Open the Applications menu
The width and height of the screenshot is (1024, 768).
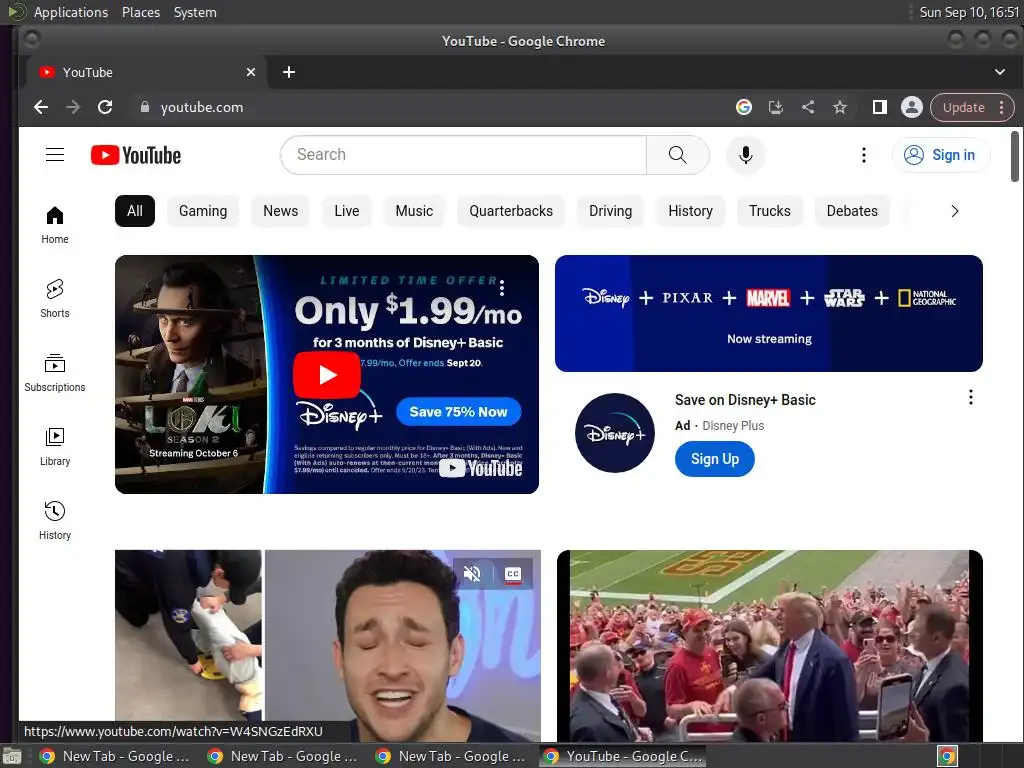[71, 12]
